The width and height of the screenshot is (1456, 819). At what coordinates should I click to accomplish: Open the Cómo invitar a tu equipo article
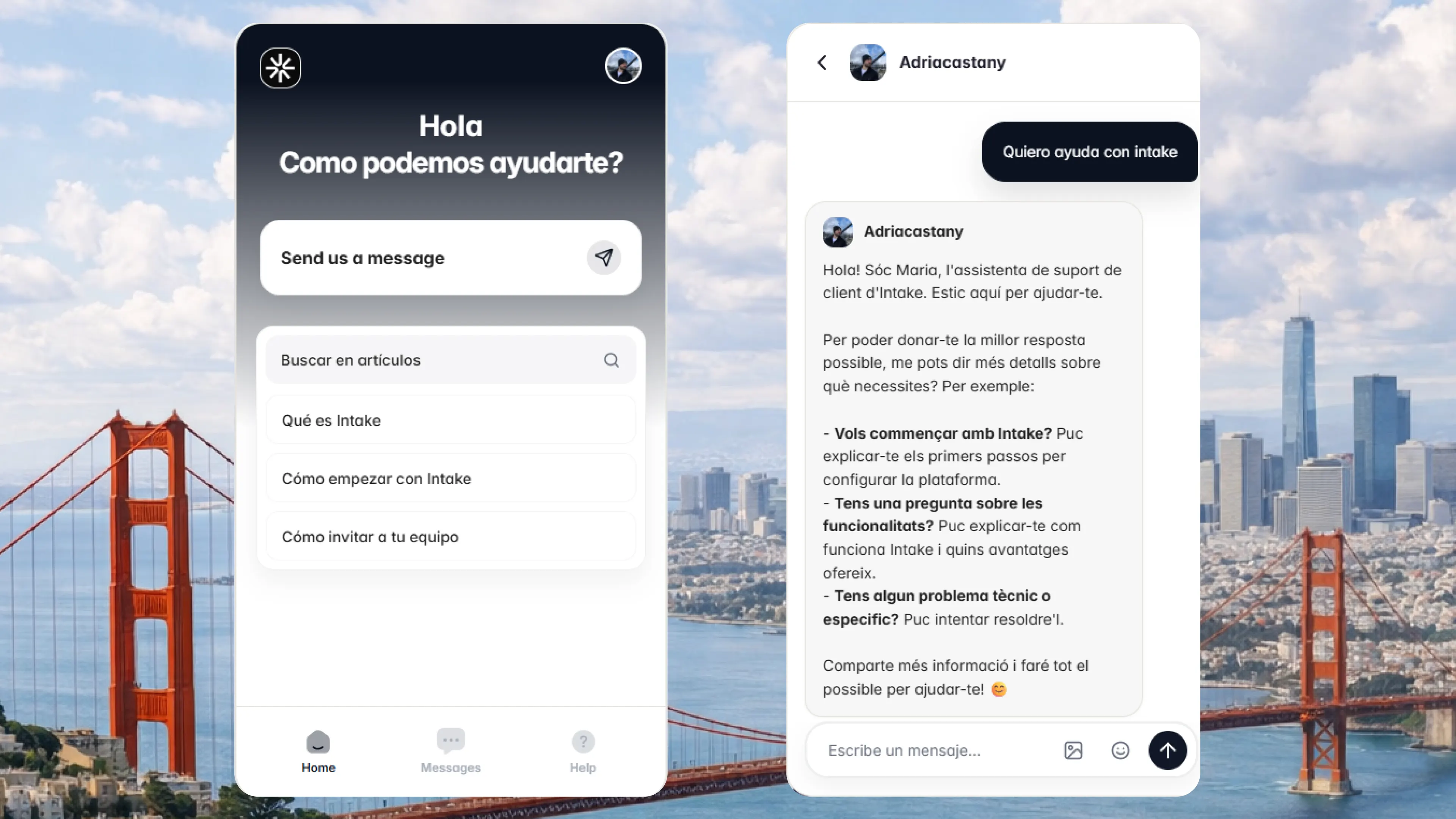pyautogui.click(x=450, y=537)
